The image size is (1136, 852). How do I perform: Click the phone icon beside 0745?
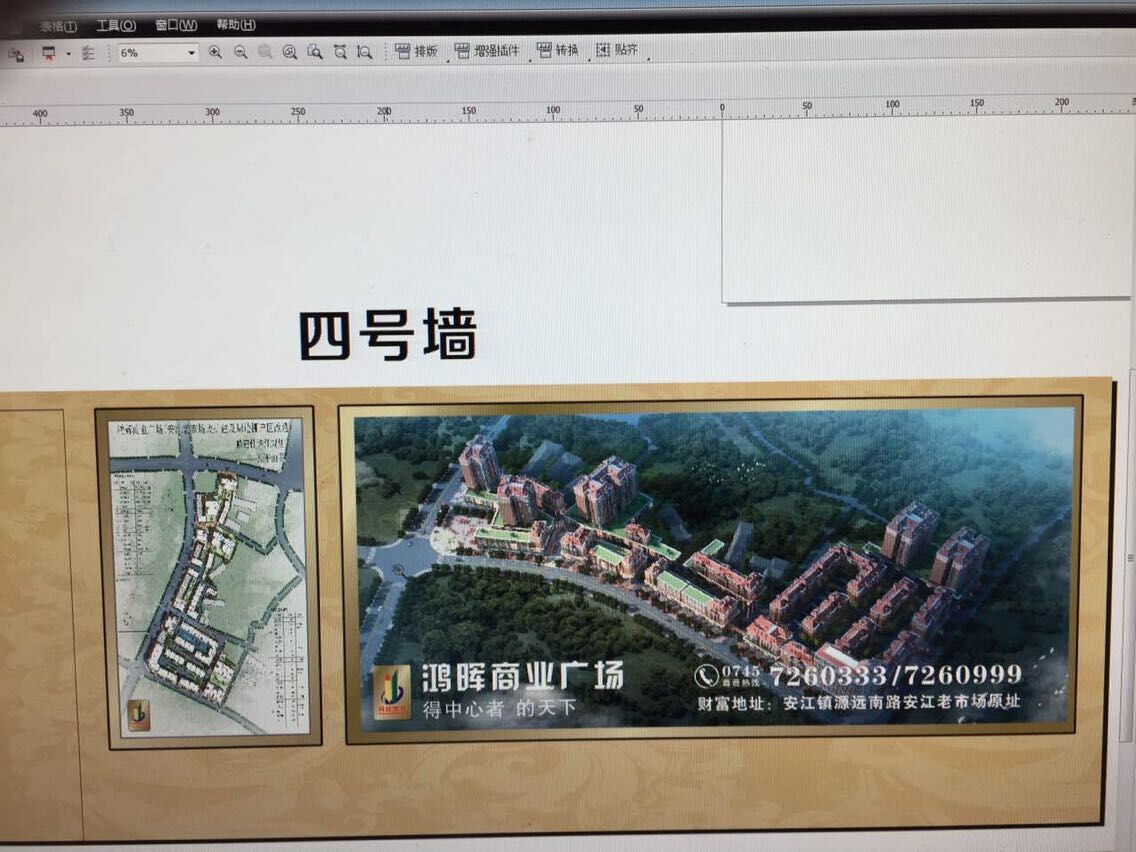click(x=706, y=676)
